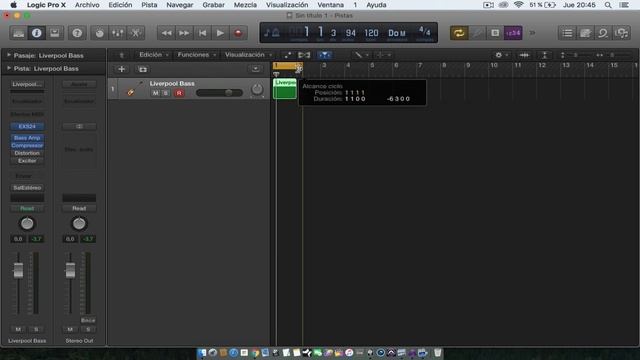Open the left-click tool menu
This screenshot has height=360, width=640.
(x=361, y=55)
